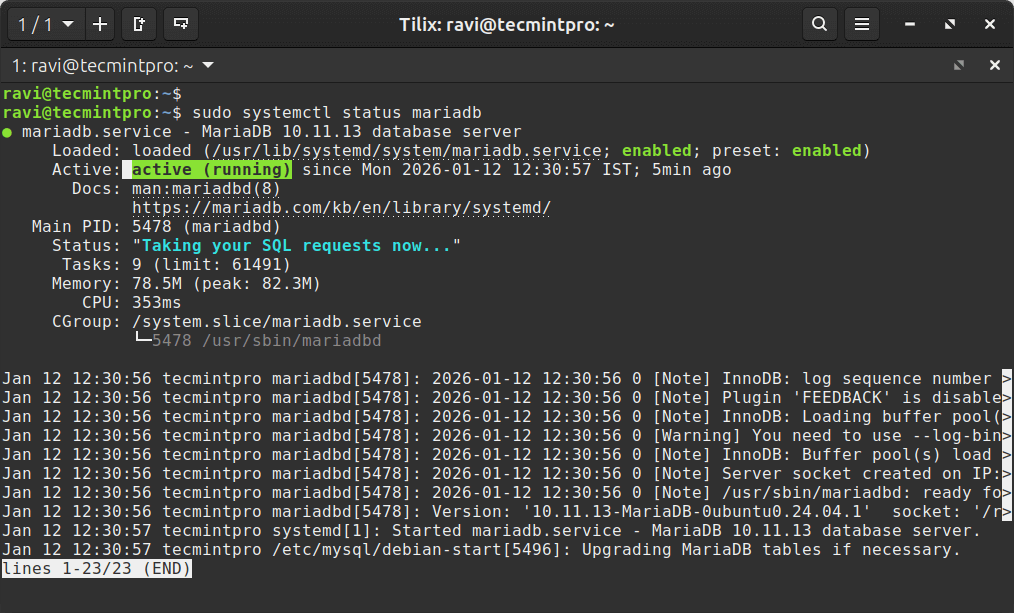Open the 1/1 session switcher dropdown
The width and height of the screenshot is (1014, 613).
pyautogui.click(x=46, y=23)
